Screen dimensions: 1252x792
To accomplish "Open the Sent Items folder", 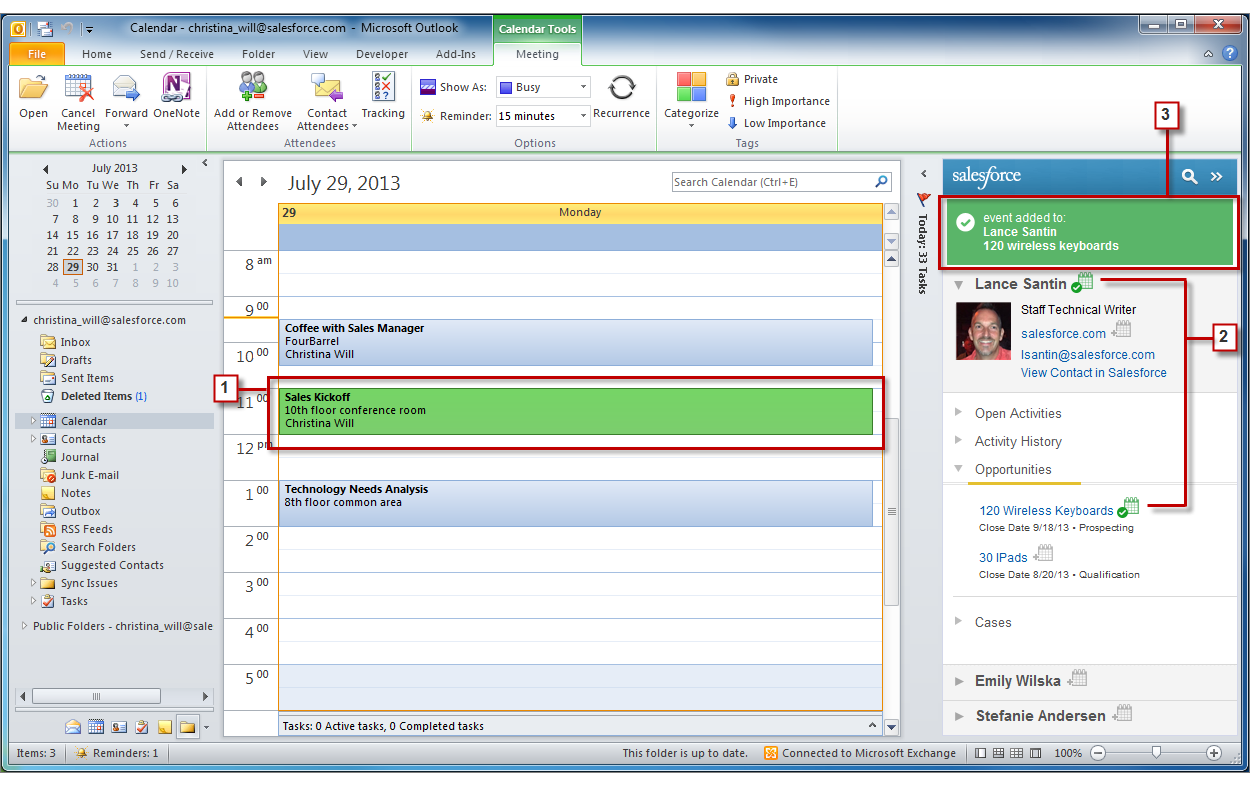I will coord(87,378).
